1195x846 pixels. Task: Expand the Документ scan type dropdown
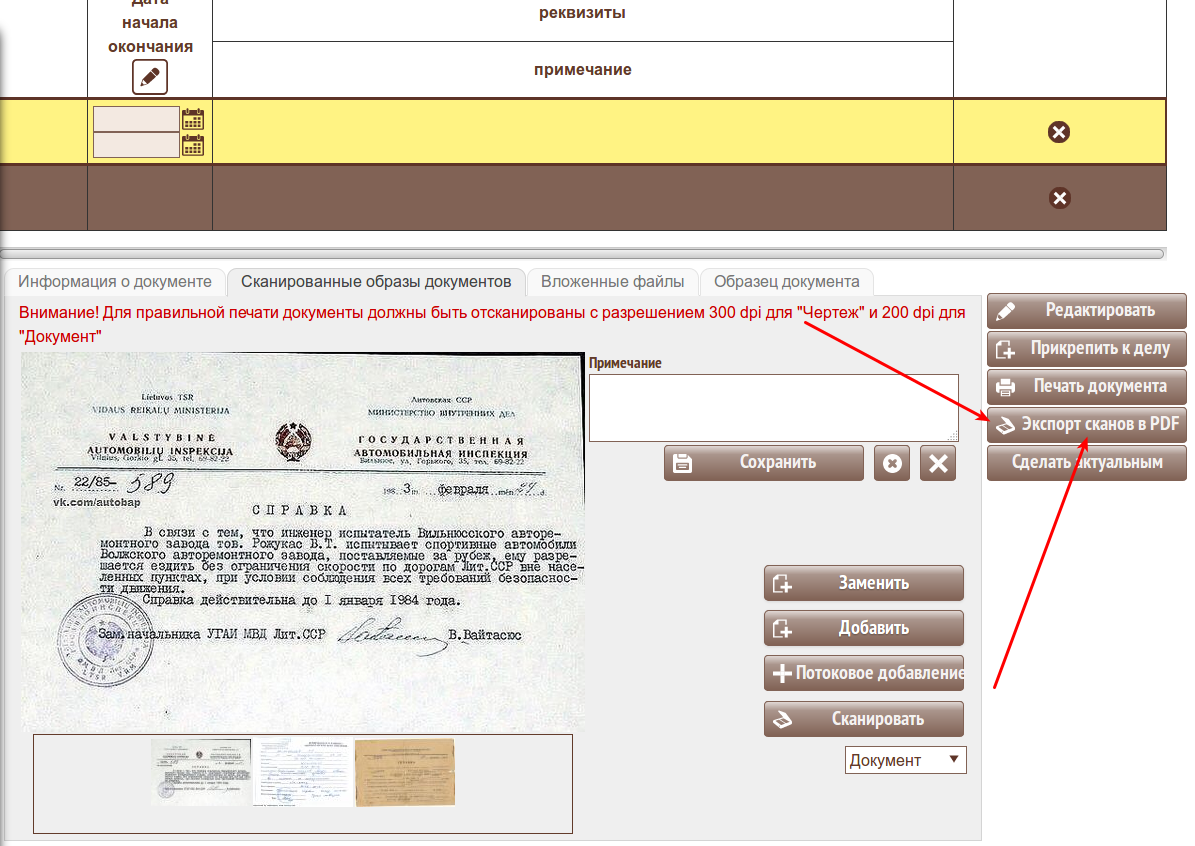[x=905, y=760]
